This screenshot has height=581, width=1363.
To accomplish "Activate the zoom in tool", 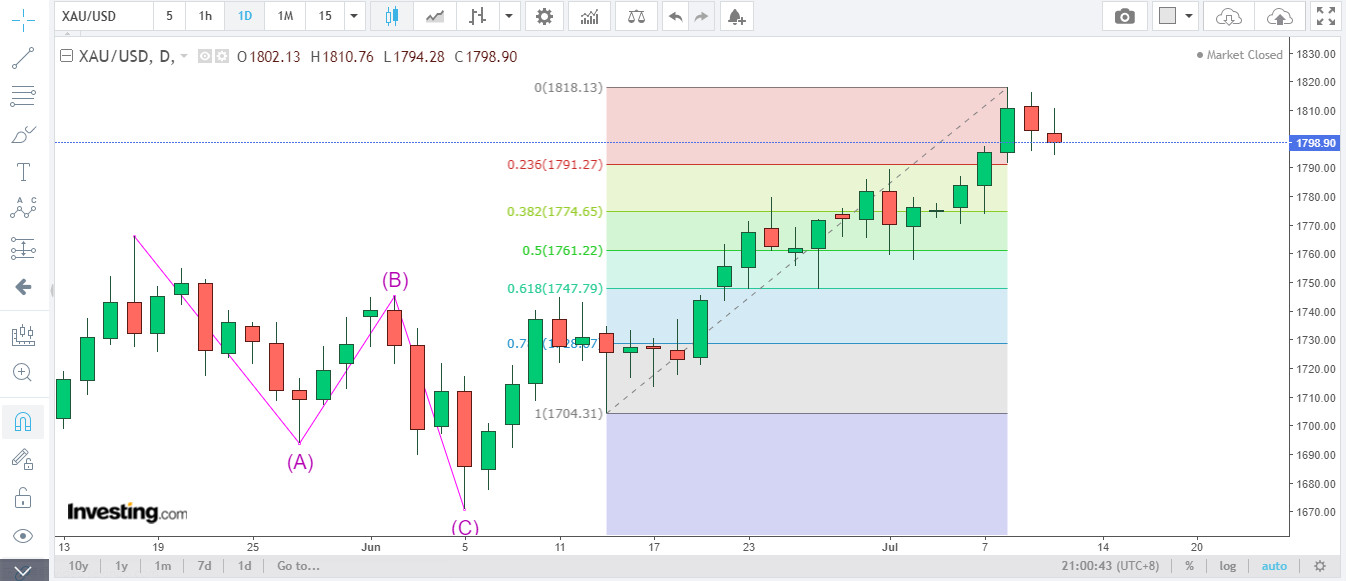I will [22, 372].
